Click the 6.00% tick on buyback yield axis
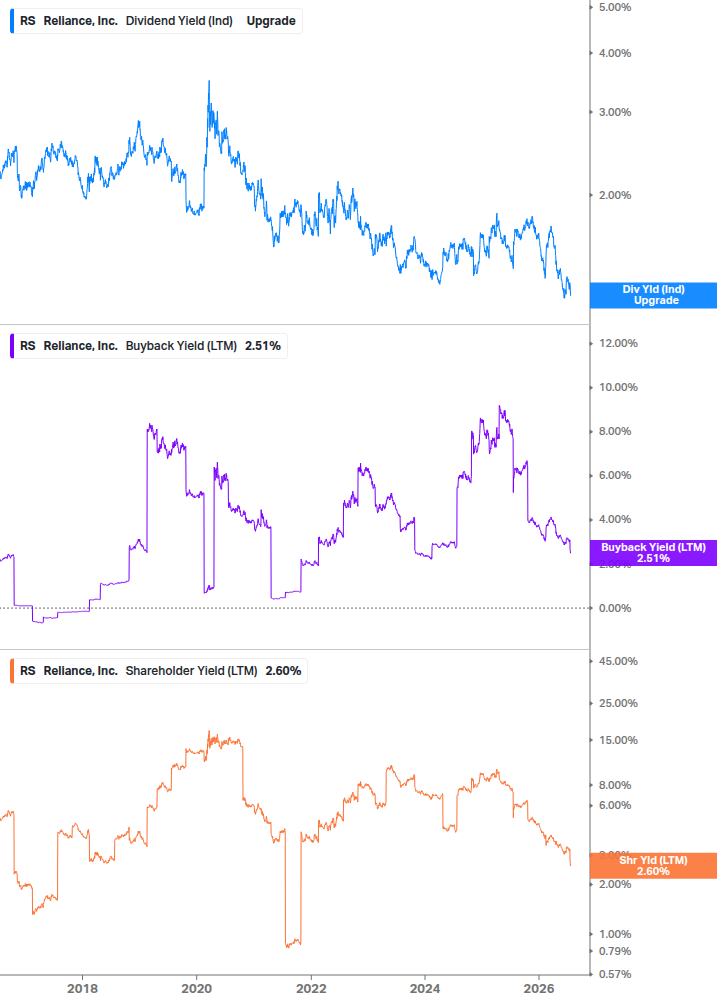Screen dimensions: 717x1005 (614, 476)
